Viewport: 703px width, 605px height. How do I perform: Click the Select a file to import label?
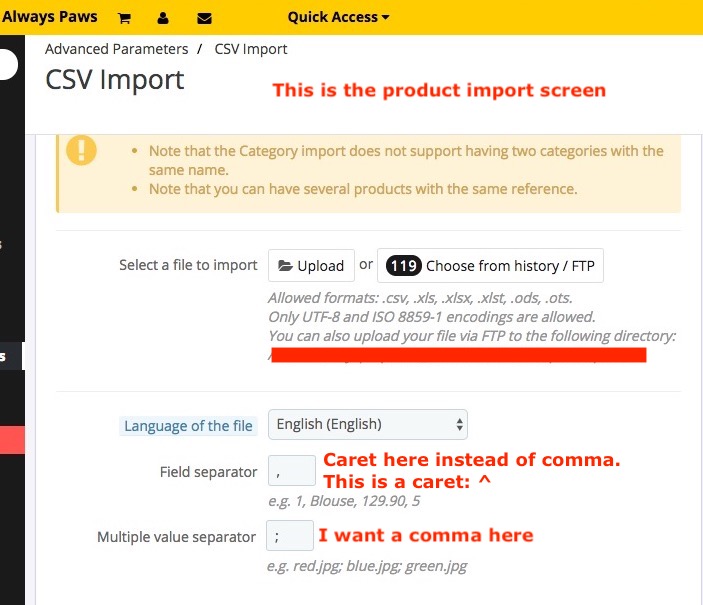tap(188, 265)
